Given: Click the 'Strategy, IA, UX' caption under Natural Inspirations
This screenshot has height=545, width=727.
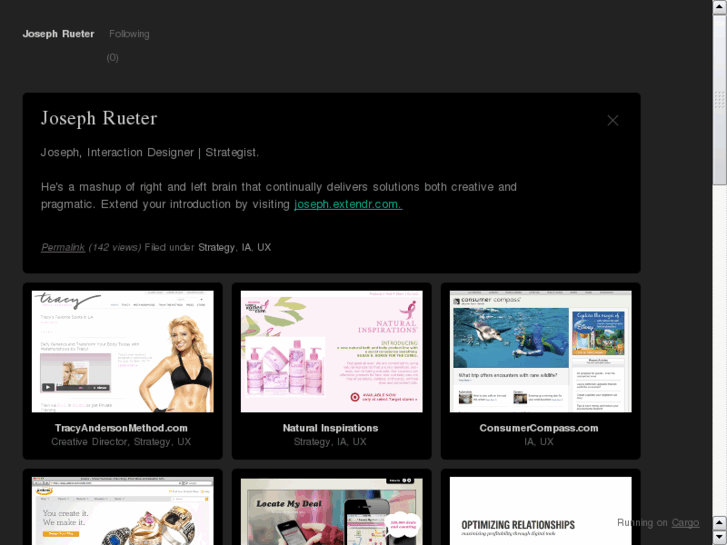Looking at the screenshot, I should pos(330,442).
